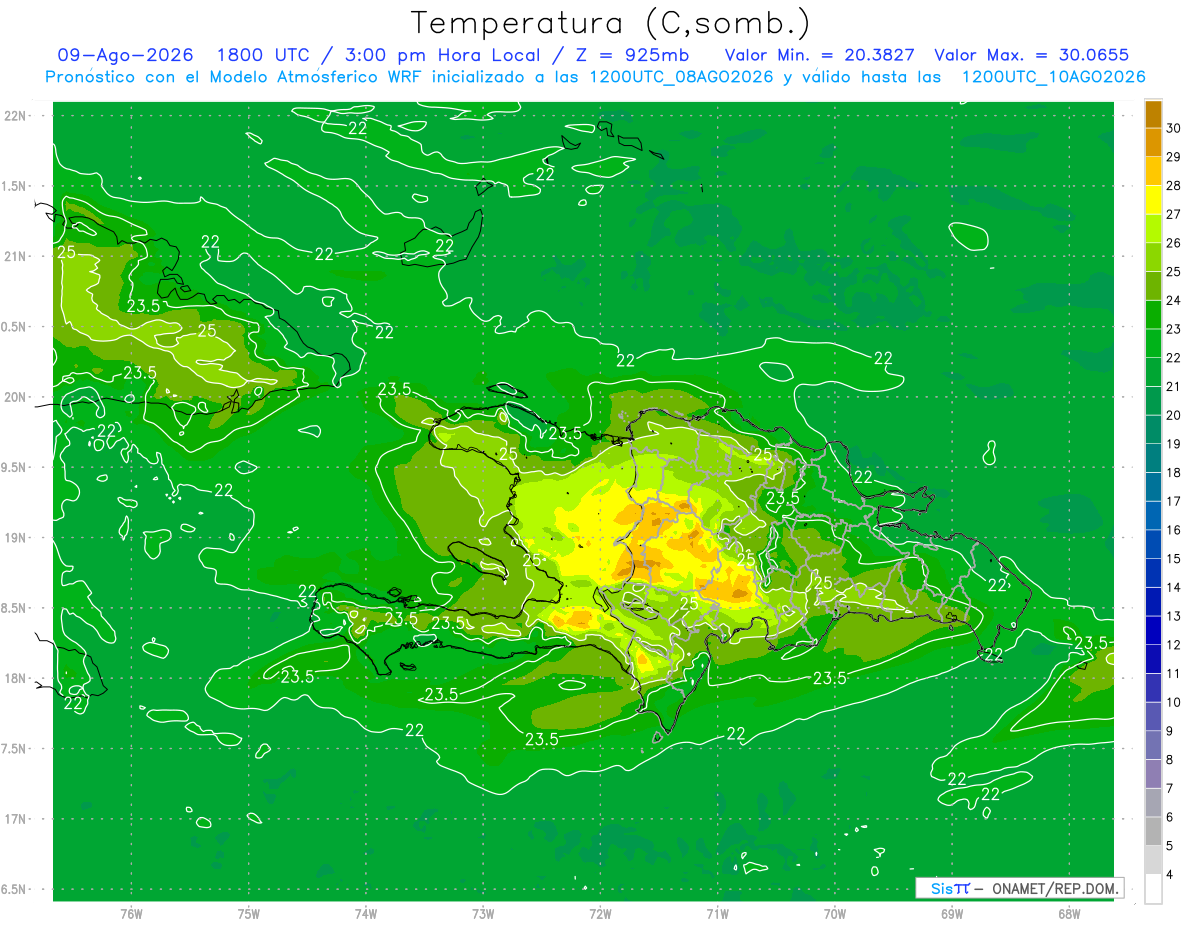1200x927 pixels.
Task: Click the '74W' longitude axis label
Action: (366, 914)
